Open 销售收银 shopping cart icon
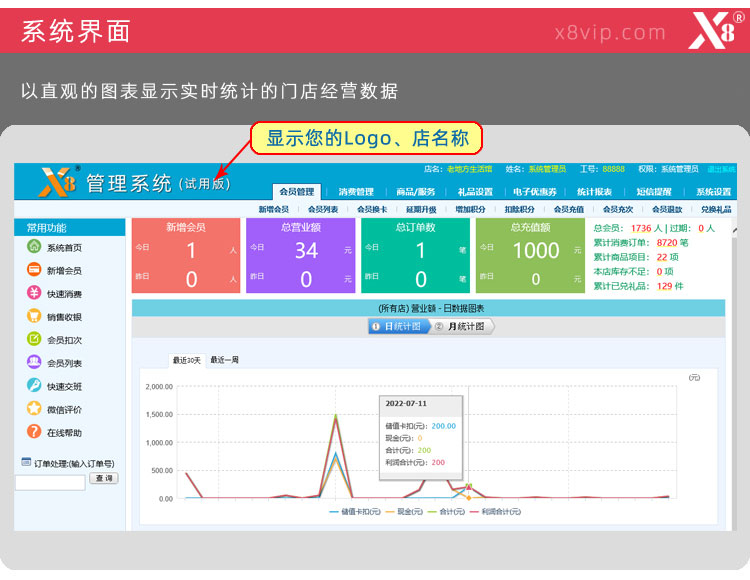750x580 pixels. tap(34, 316)
